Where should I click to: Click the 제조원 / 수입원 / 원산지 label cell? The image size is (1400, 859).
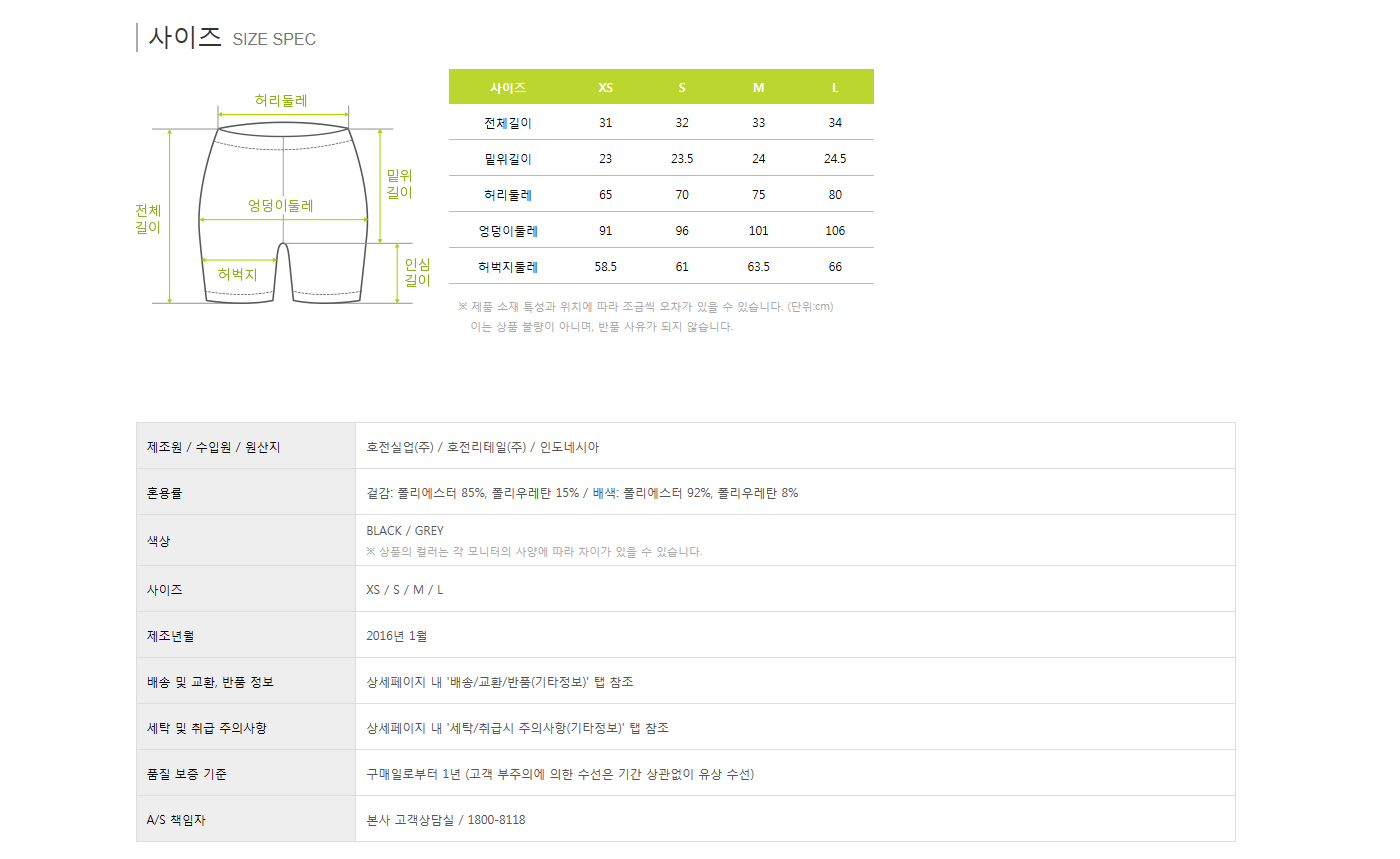[214, 447]
